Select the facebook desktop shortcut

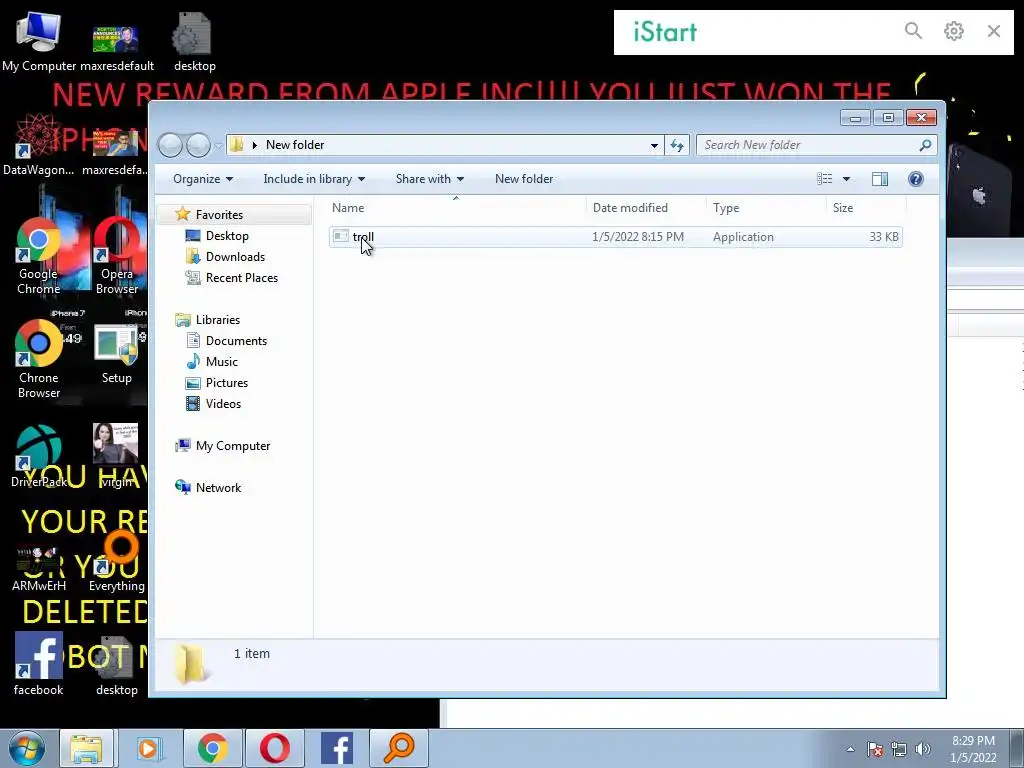(39, 664)
